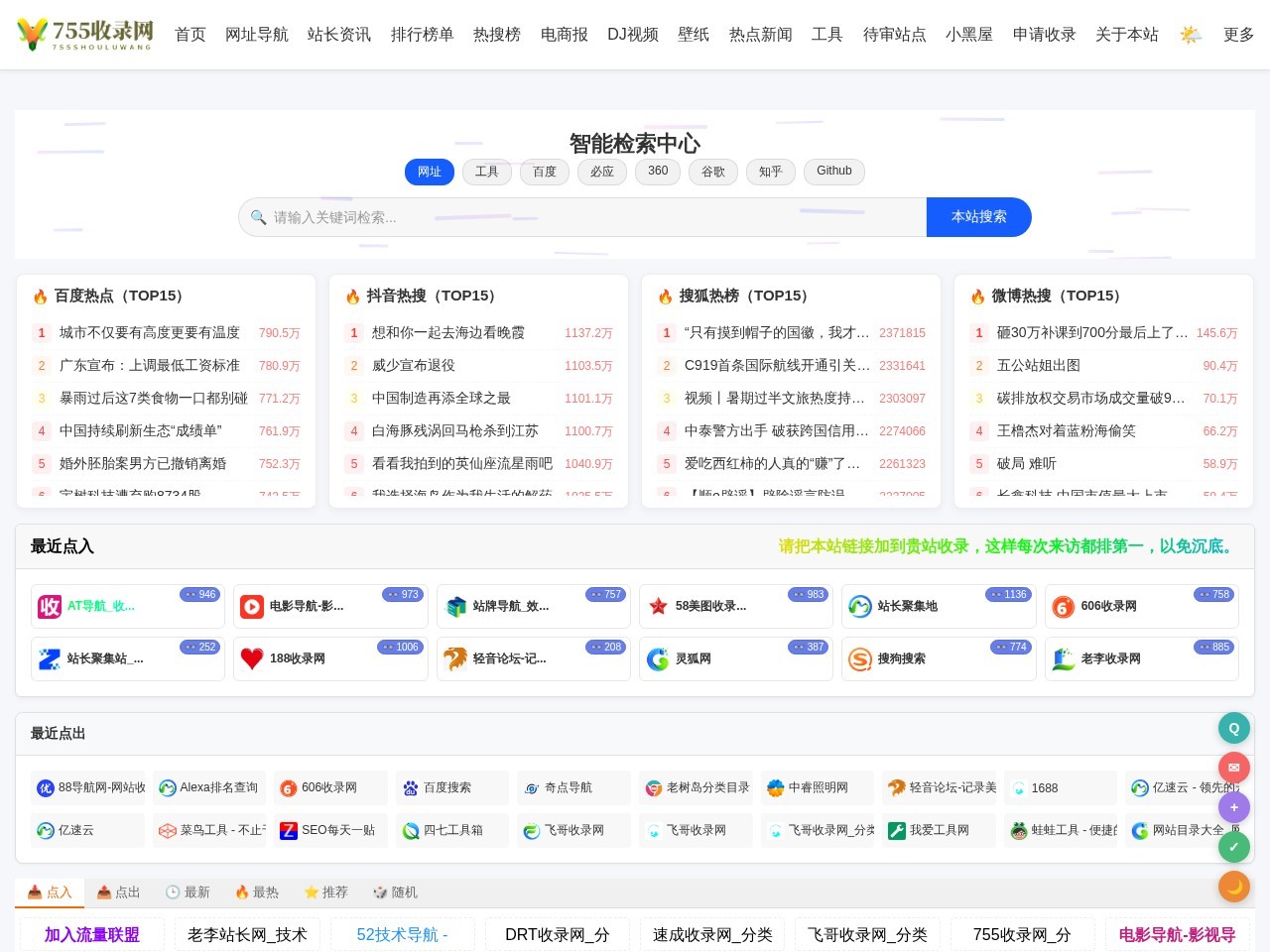This screenshot has height=952, width=1270.
Task: Open 网址导航 menu item
Action: pos(257,35)
